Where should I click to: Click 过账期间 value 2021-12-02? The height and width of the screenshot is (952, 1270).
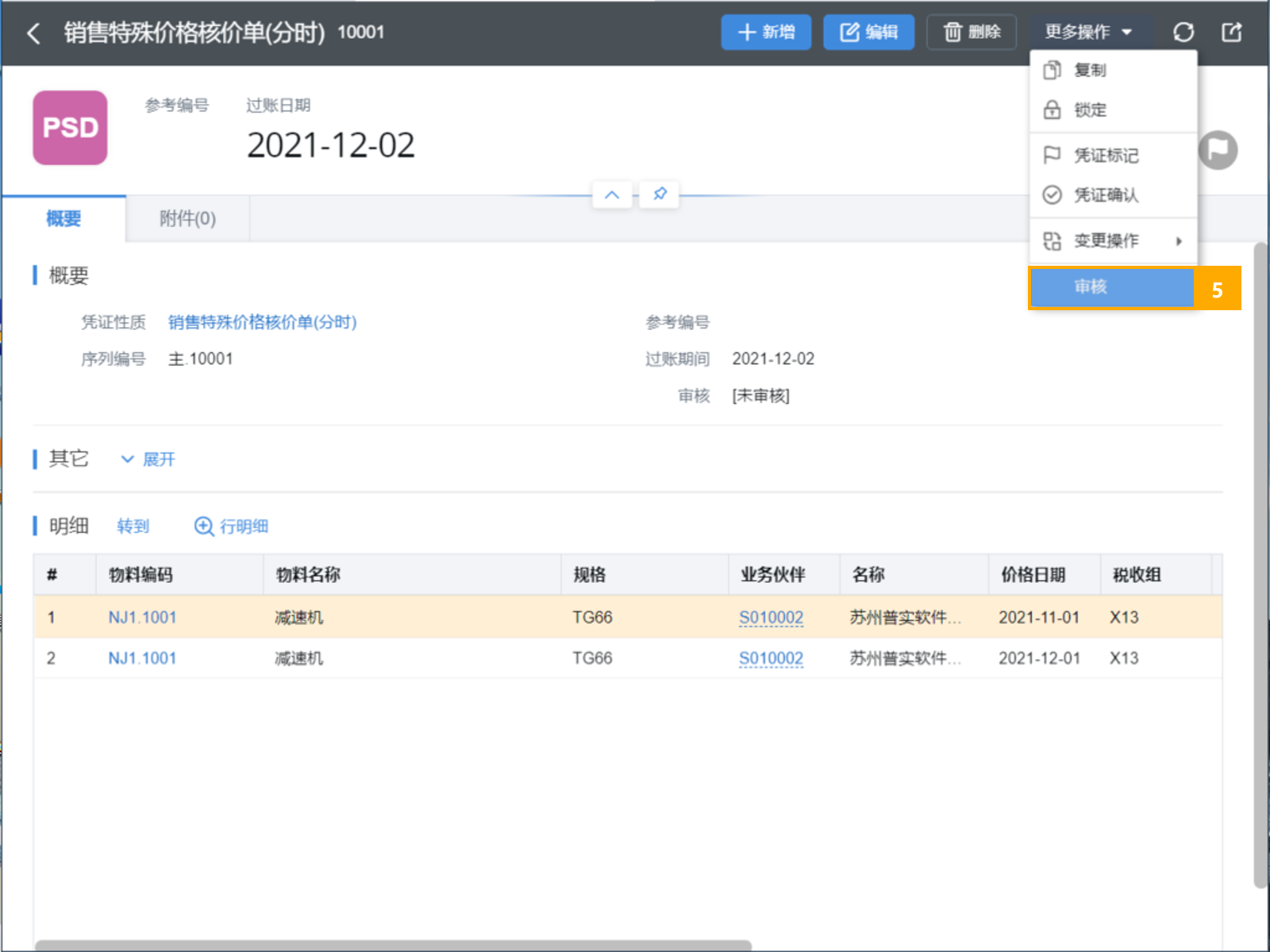pyautogui.click(x=773, y=359)
